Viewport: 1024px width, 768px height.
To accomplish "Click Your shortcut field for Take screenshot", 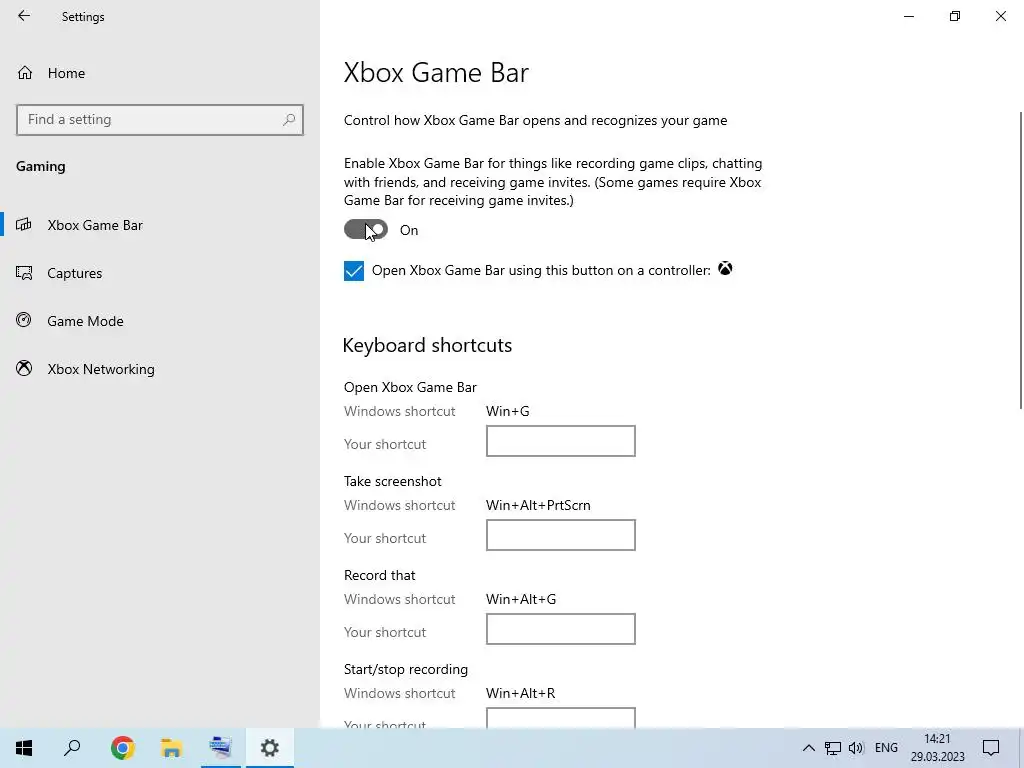I will [560, 535].
